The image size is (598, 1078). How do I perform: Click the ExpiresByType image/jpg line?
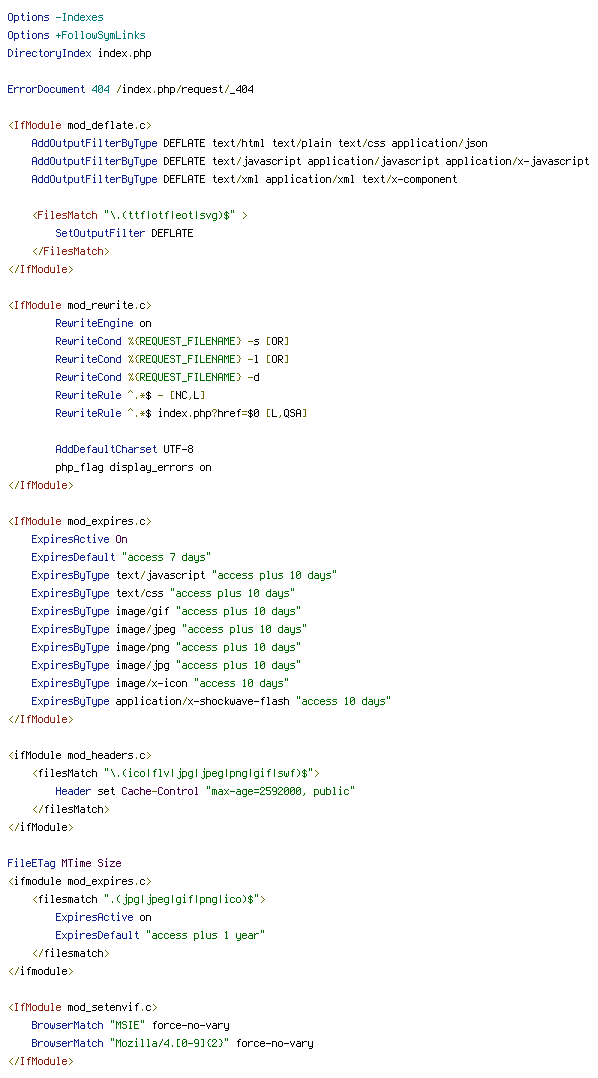coord(166,665)
